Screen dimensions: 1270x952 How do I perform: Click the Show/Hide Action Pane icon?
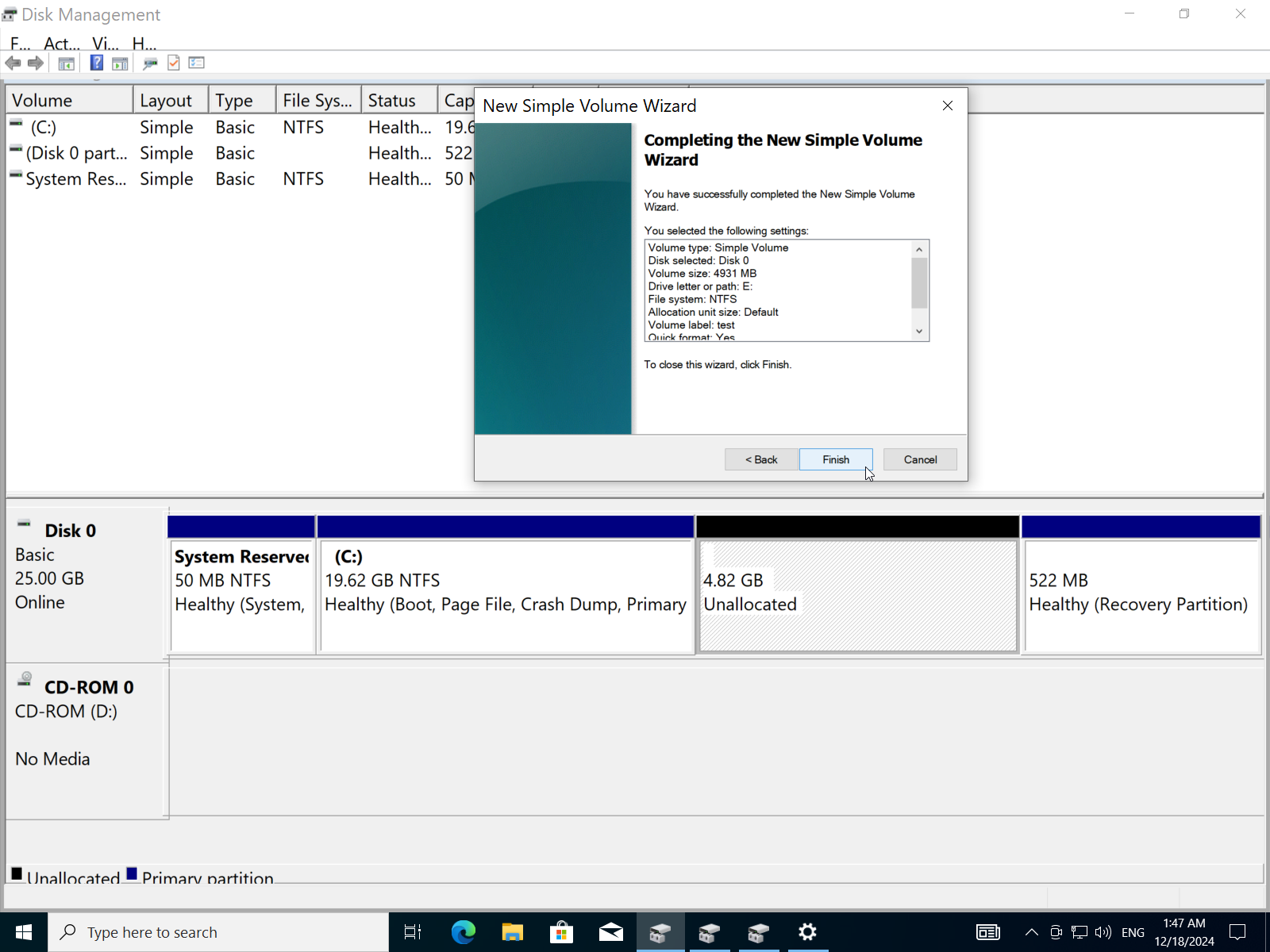pos(120,63)
